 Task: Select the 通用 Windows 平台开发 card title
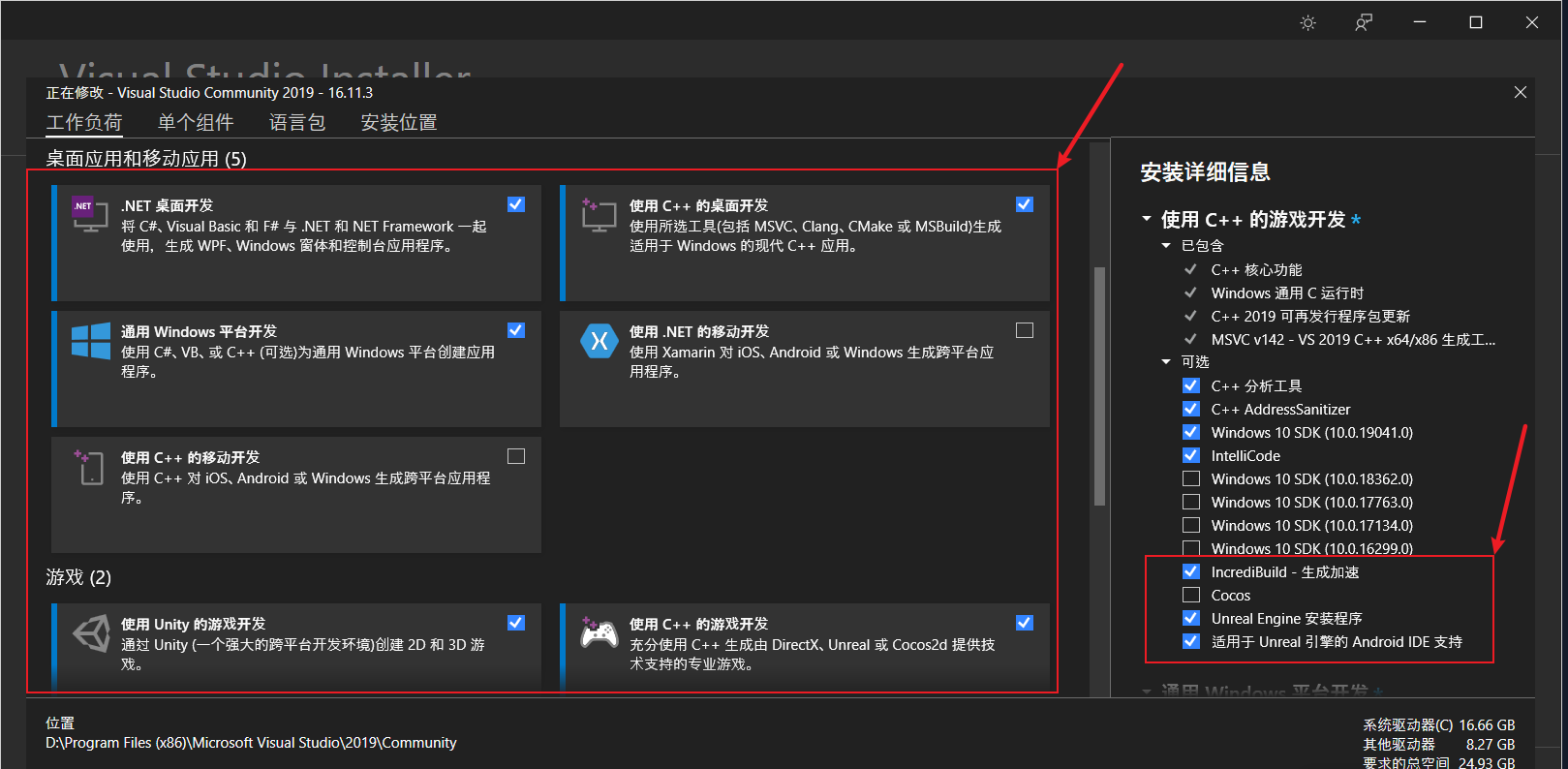point(199,331)
